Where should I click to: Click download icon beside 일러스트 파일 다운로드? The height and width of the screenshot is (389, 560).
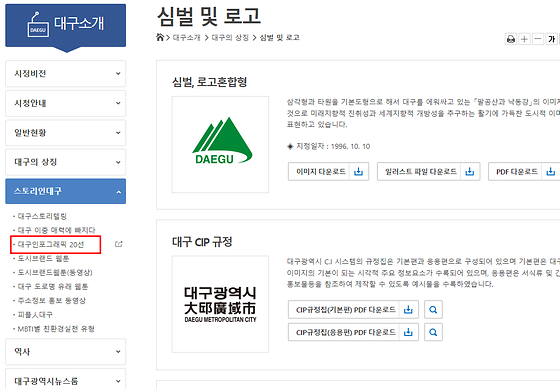470,172
